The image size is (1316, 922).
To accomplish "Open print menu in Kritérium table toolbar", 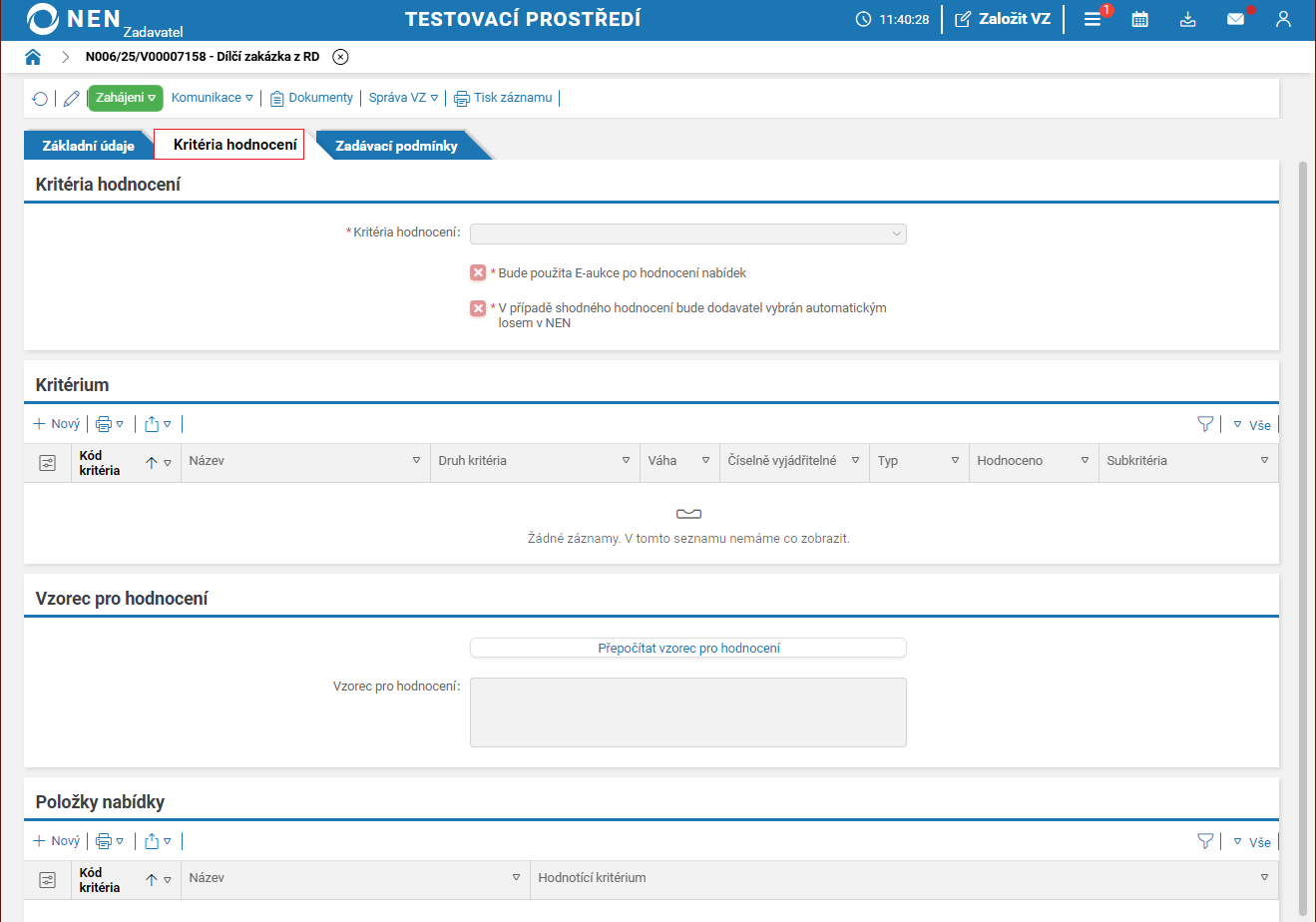I will [x=110, y=424].
